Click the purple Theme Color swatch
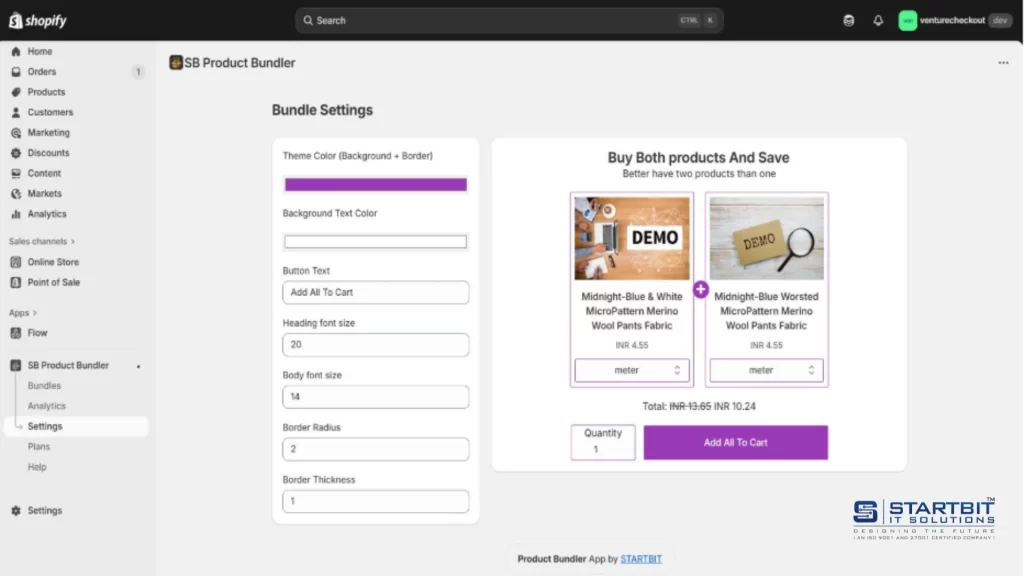Image resolution: width=1024 pixels, height=576 pixels. click(x=375, y=184)
